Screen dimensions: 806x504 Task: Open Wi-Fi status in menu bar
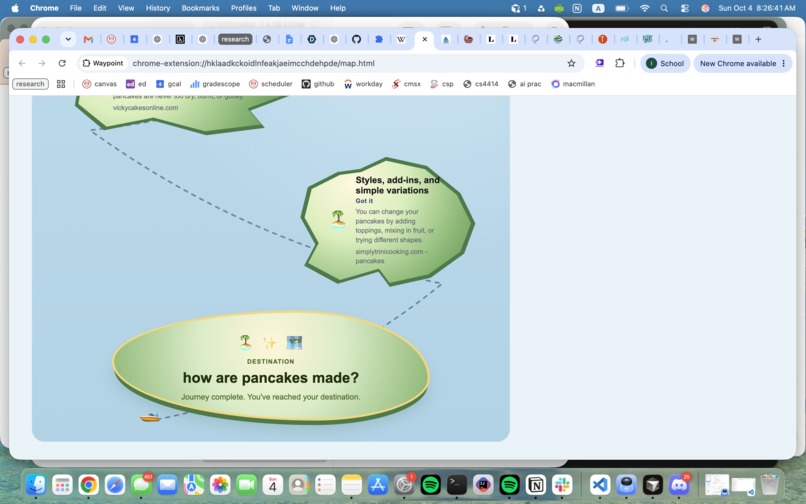pos(645,8)
